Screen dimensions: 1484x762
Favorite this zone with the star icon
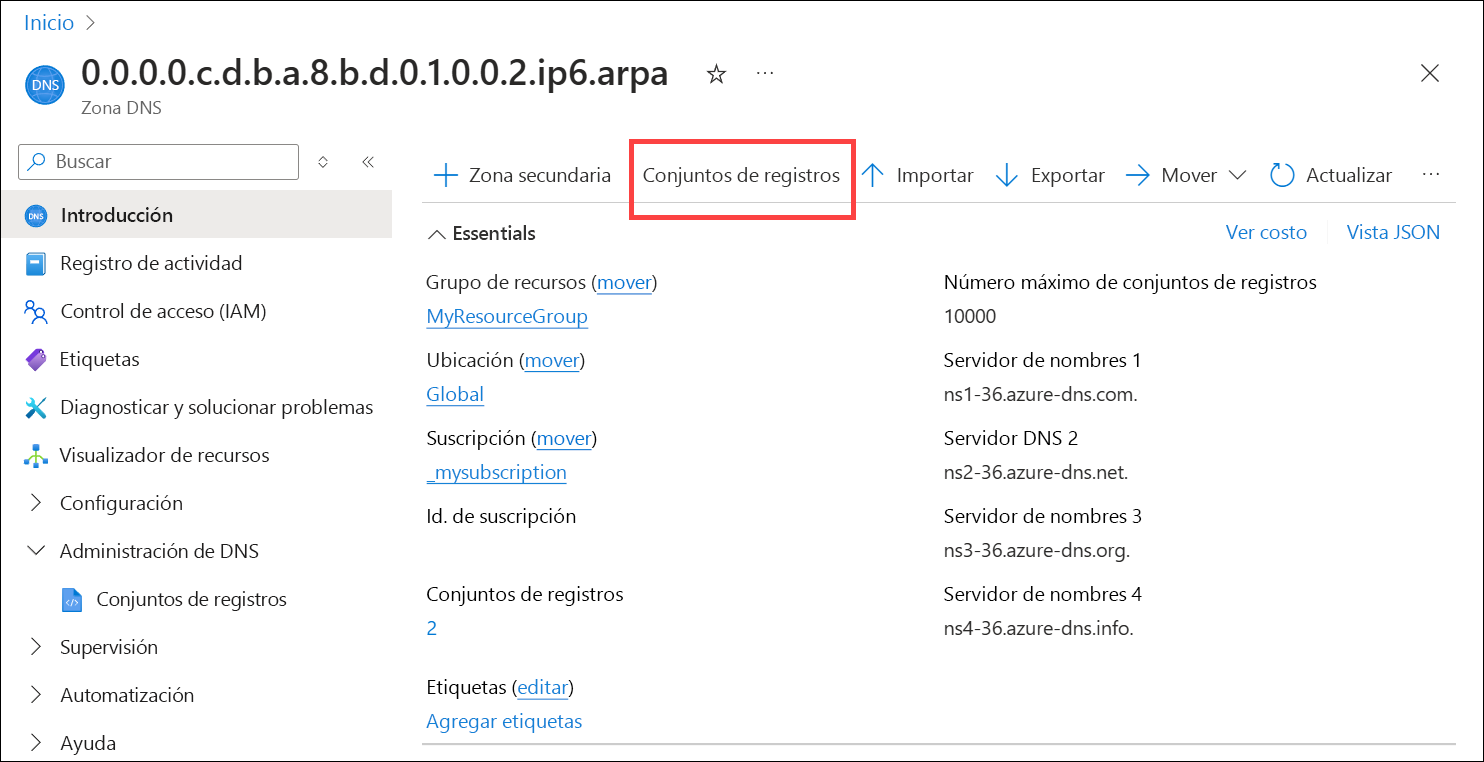pos(716,74)
